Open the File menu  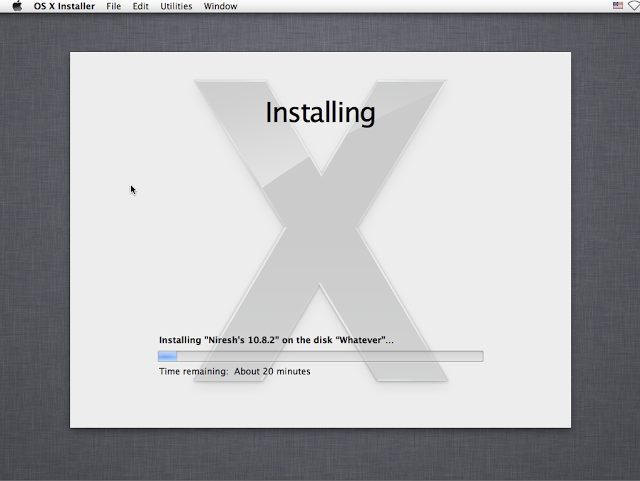pos(114,6)
